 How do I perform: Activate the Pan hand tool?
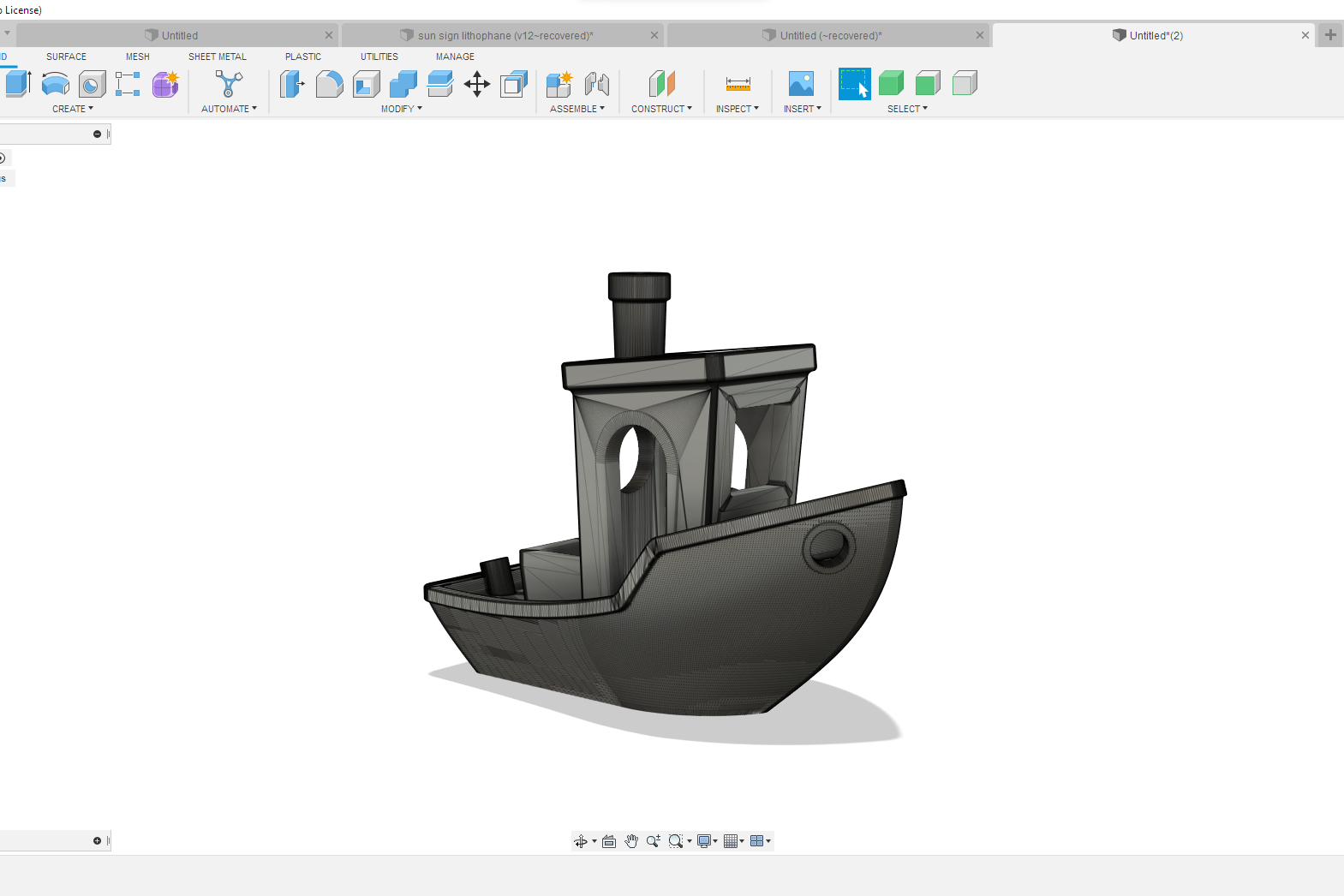[x=631, y=841]
